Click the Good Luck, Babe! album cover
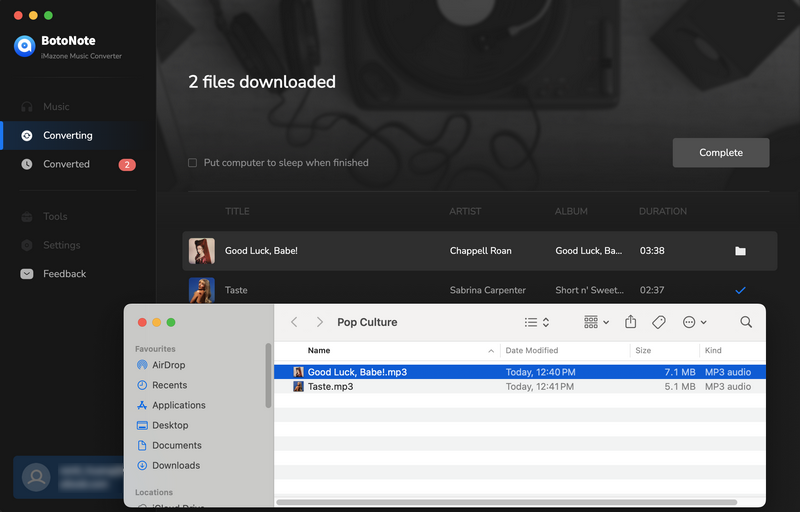The width and height of the screenshot is (800, 512). [x=202, y=251]
